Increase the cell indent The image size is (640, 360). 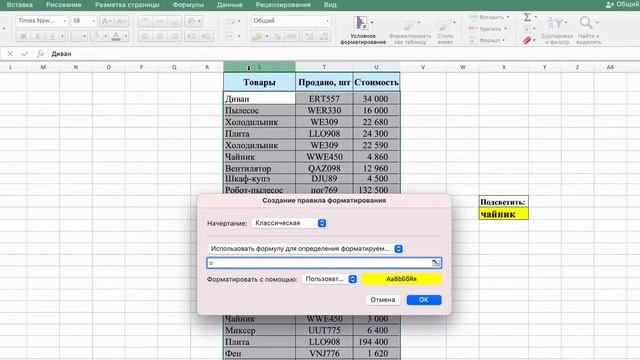[x=206, y=36]
